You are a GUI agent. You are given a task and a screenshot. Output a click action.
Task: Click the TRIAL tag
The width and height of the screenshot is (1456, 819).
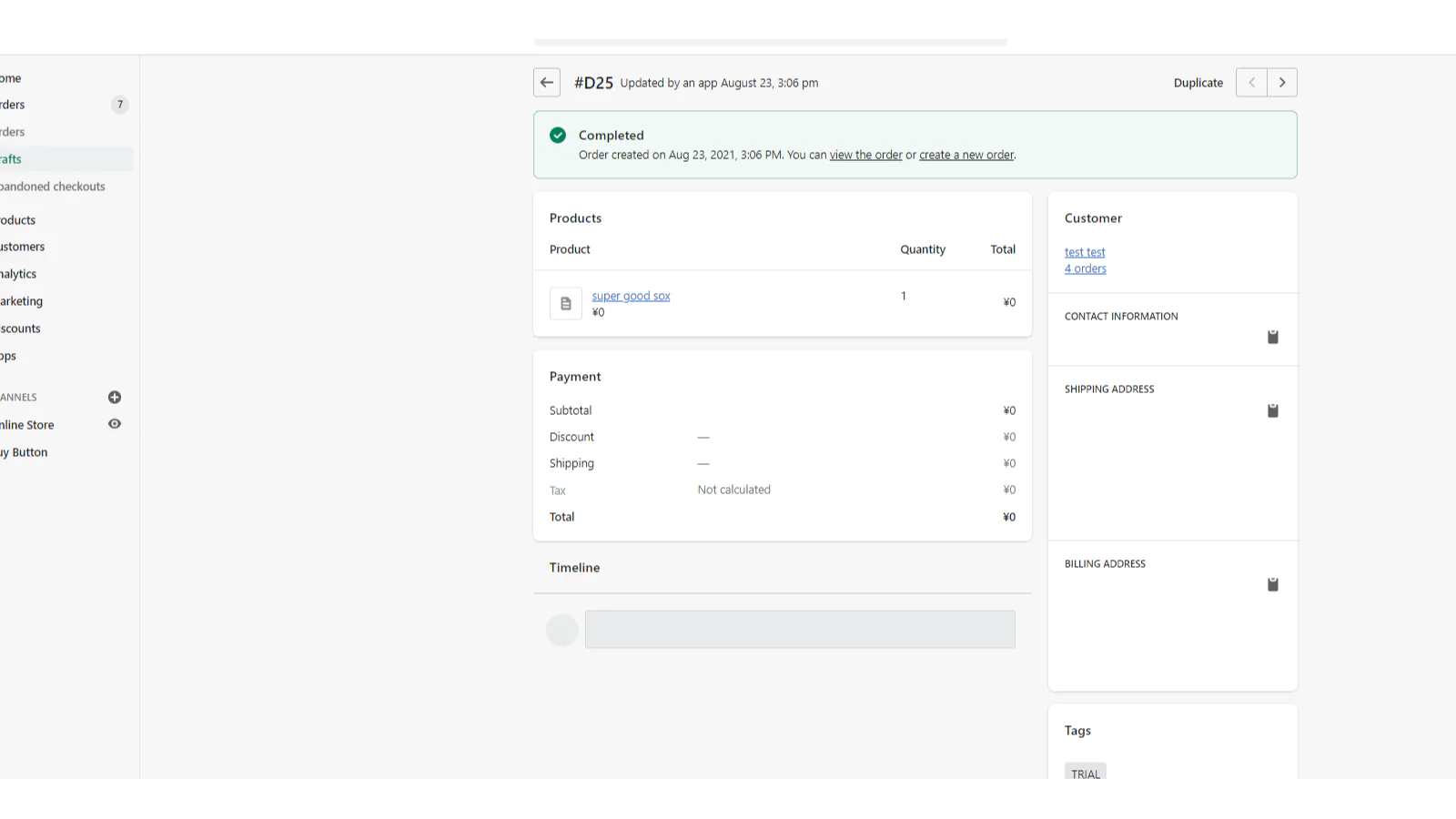pyautogui.click(x=1085, y=773)
